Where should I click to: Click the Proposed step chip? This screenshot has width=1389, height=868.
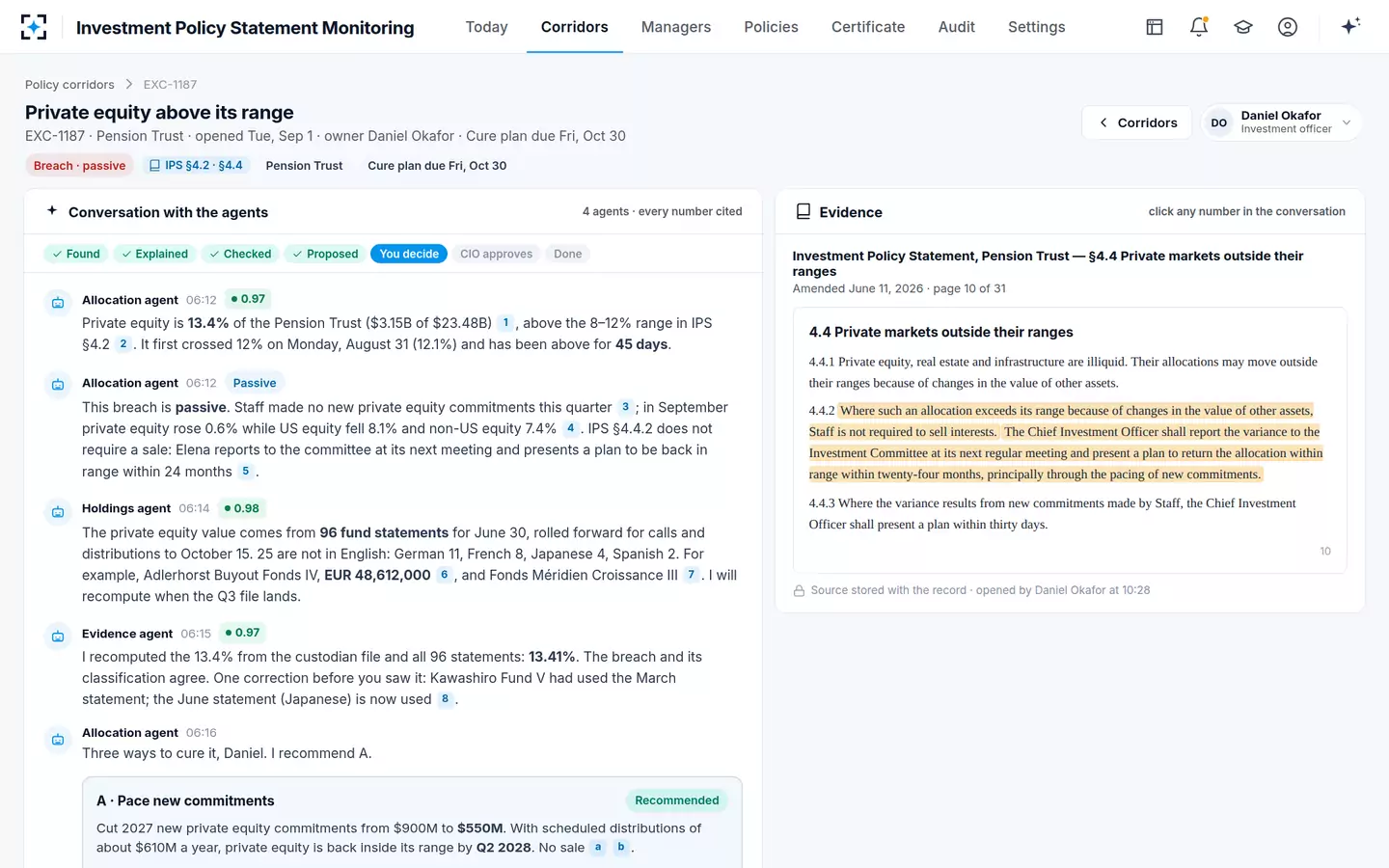pos(325,254)
